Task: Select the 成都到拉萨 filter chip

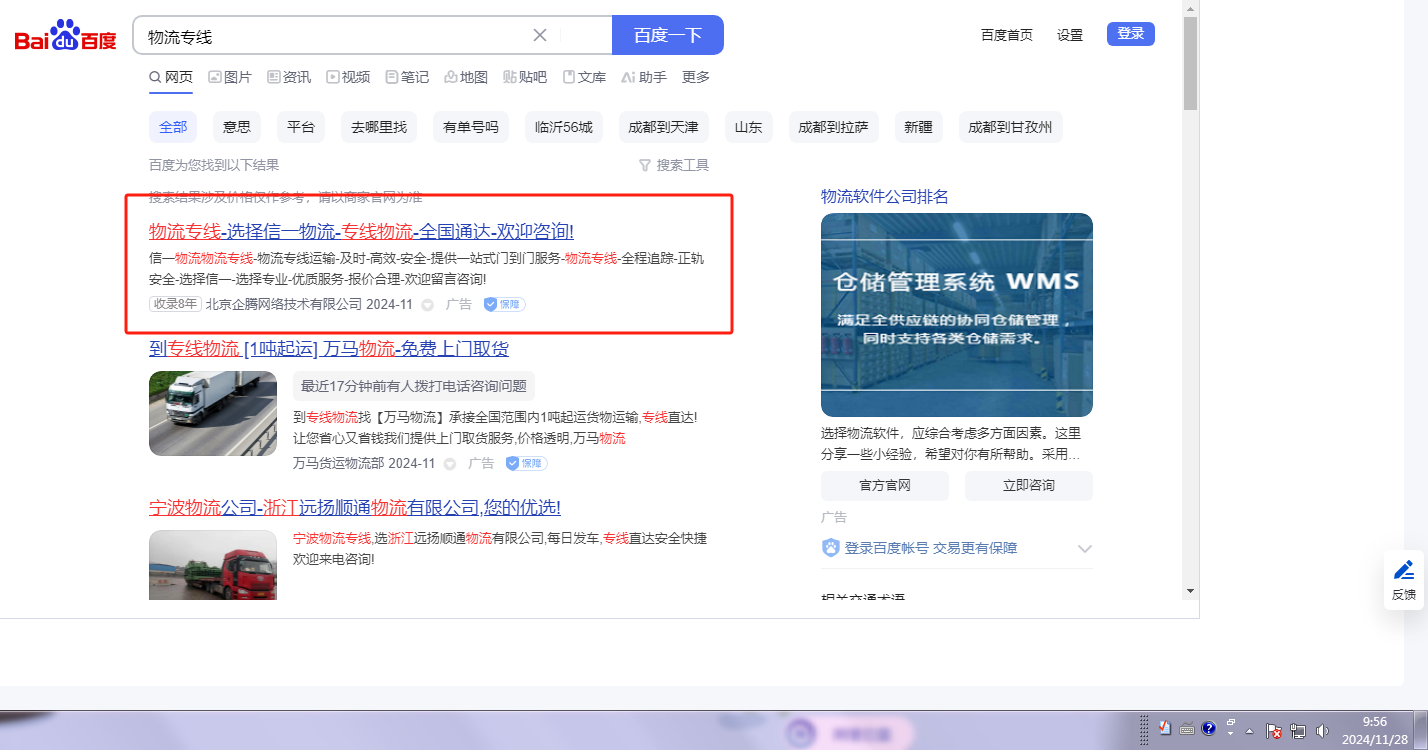Action: click(834, 127)
